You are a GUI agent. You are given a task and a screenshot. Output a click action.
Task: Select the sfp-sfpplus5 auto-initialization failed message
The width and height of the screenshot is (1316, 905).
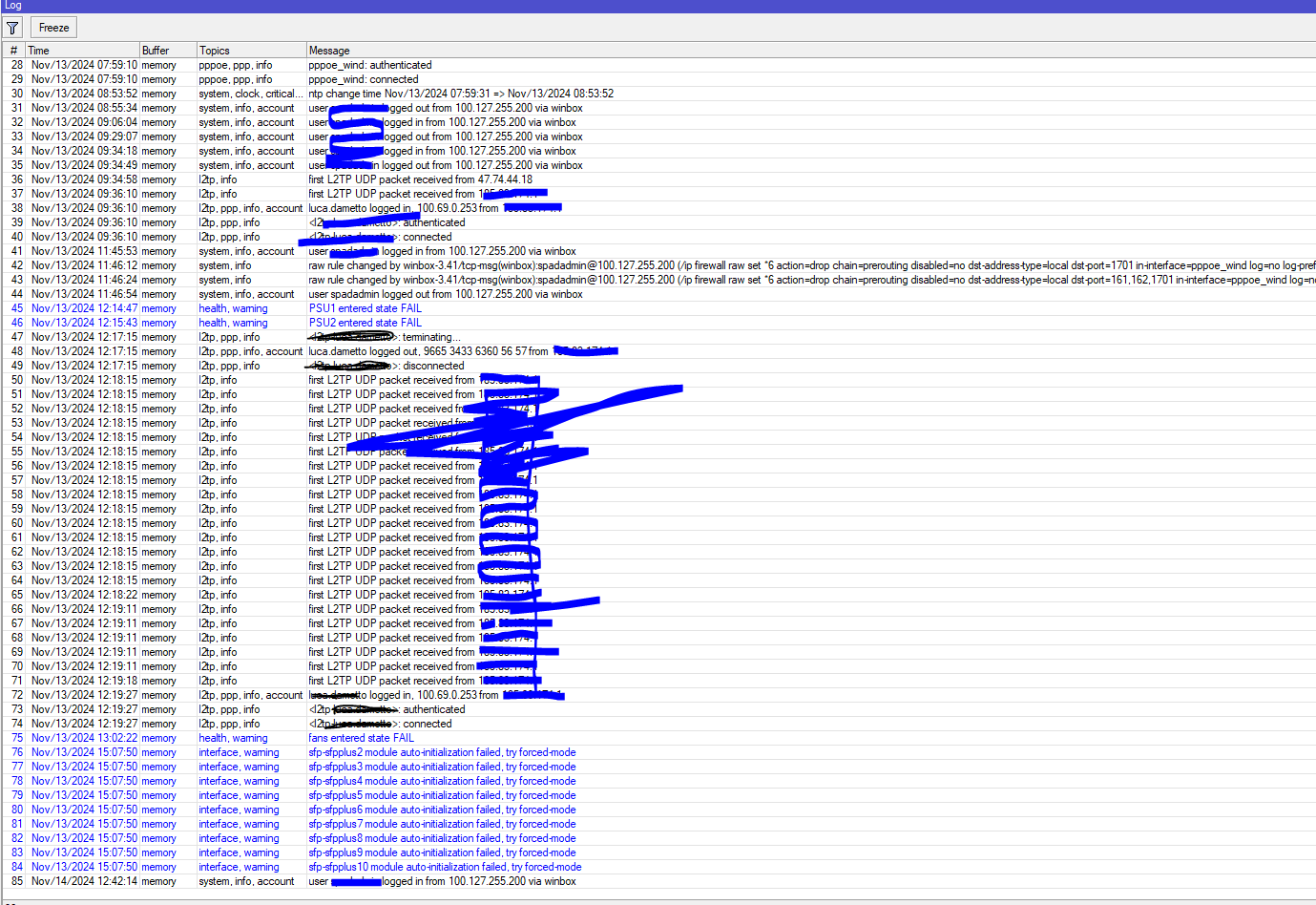coord(442,795)
